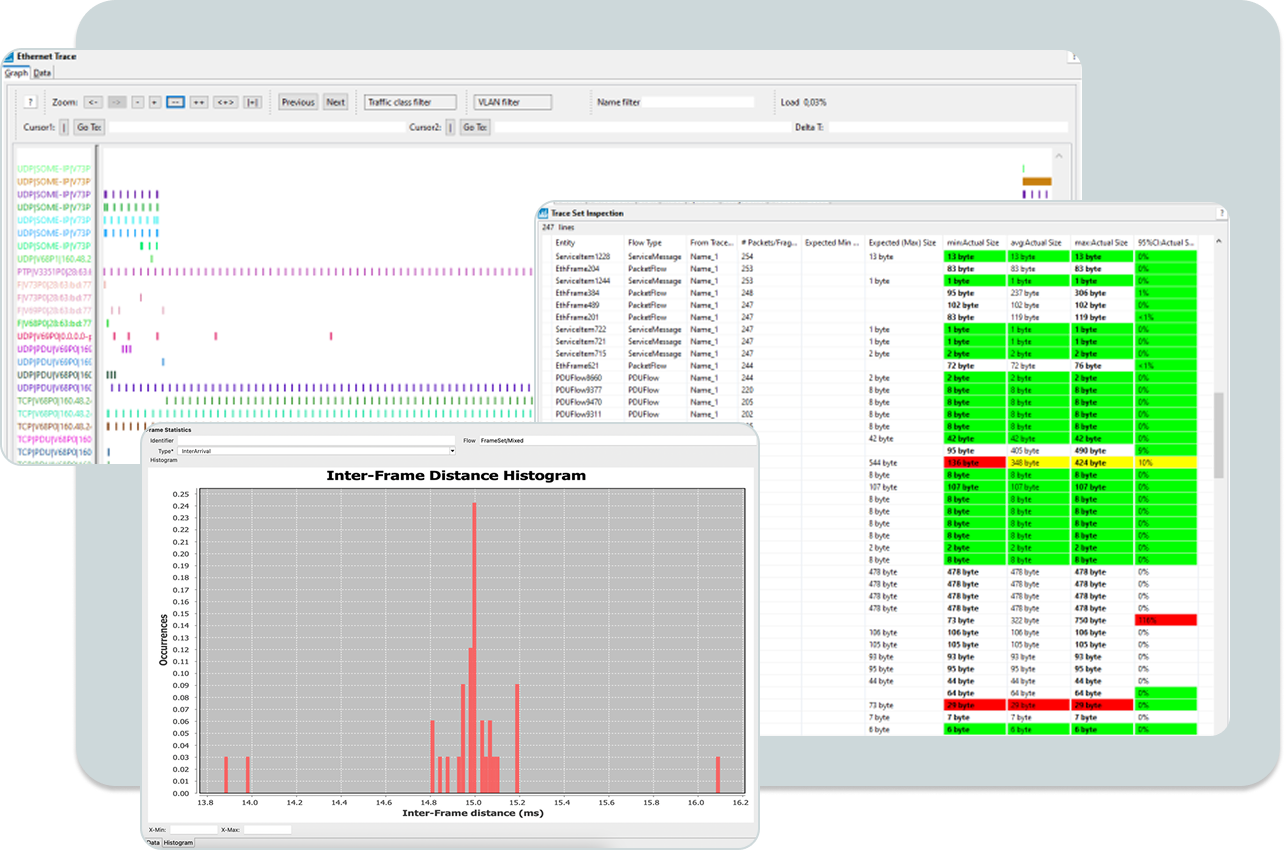Click the '<+>' zoom expand button
Image resolution: width=1285 pixels, height=850 pixels.
click(x=225, y=102)
